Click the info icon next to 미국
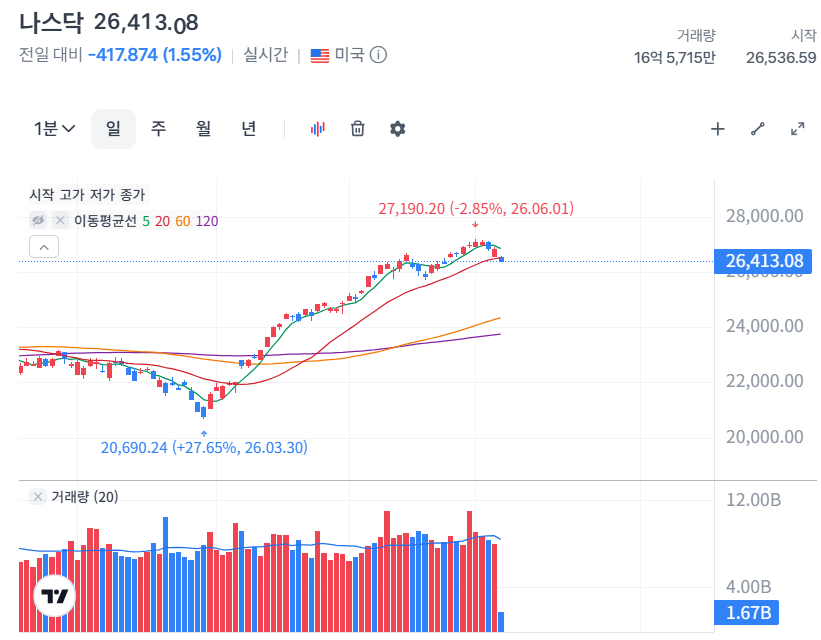This screenshot has height=640, width=821. (378, 54)
